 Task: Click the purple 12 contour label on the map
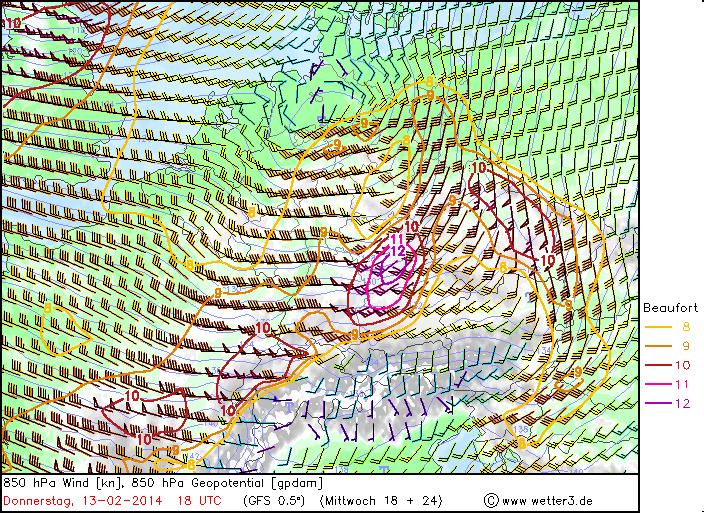point(398,251)
